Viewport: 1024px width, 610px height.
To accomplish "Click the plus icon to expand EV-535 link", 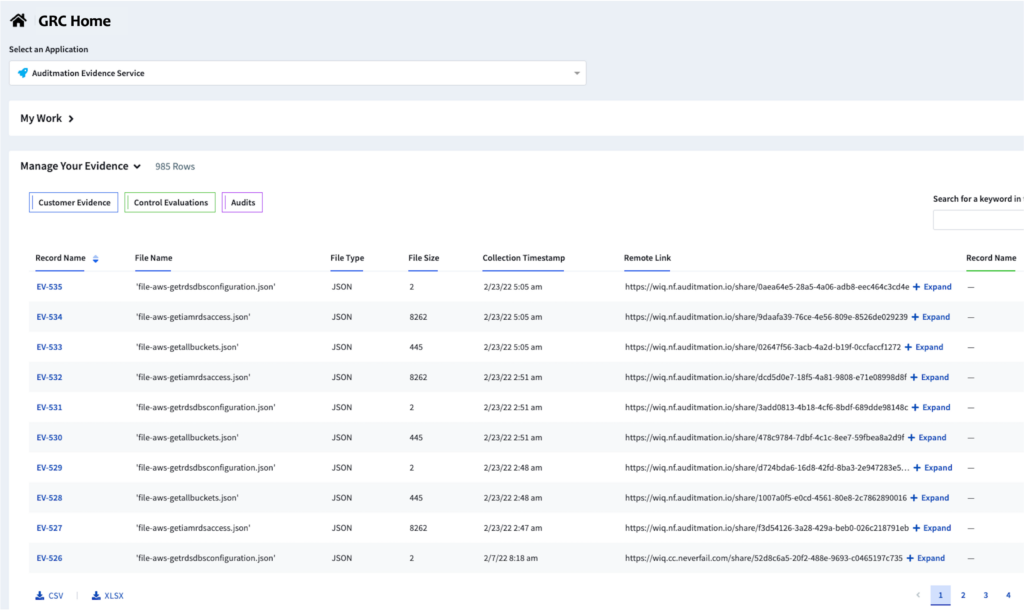I will [x=915, y=287].
